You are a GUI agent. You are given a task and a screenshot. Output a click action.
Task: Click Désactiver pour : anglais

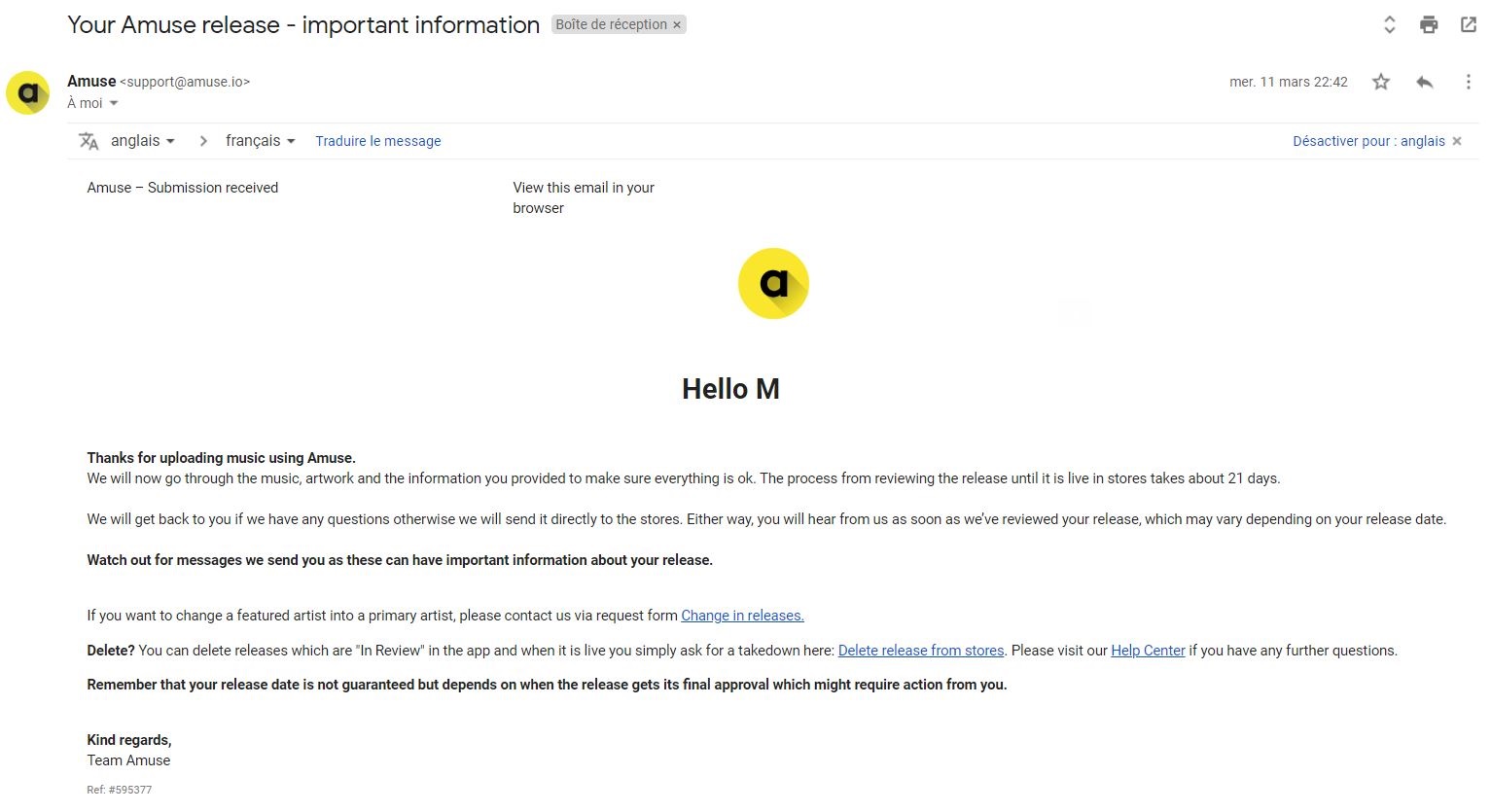point(1368,141)
